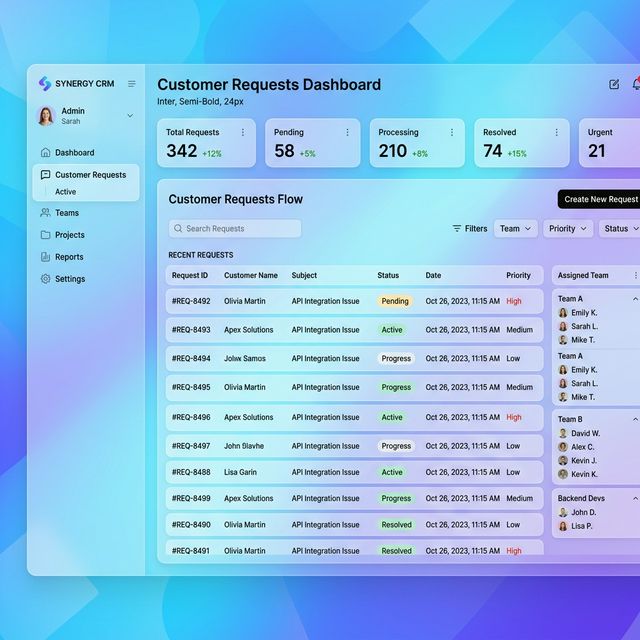
Task: Click Lisa P. avatar in Backend Devs
Action: click(563, 526)
